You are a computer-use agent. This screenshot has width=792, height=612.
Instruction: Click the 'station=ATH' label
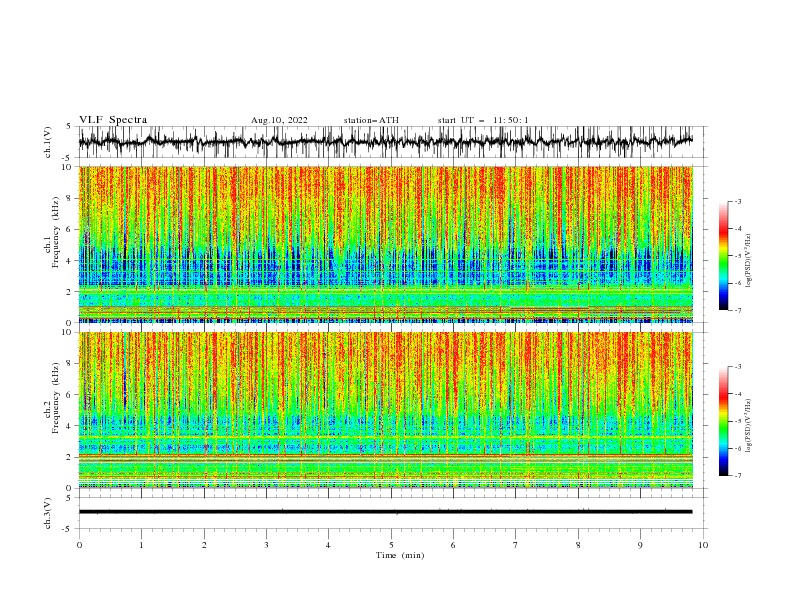pos(371,120)
